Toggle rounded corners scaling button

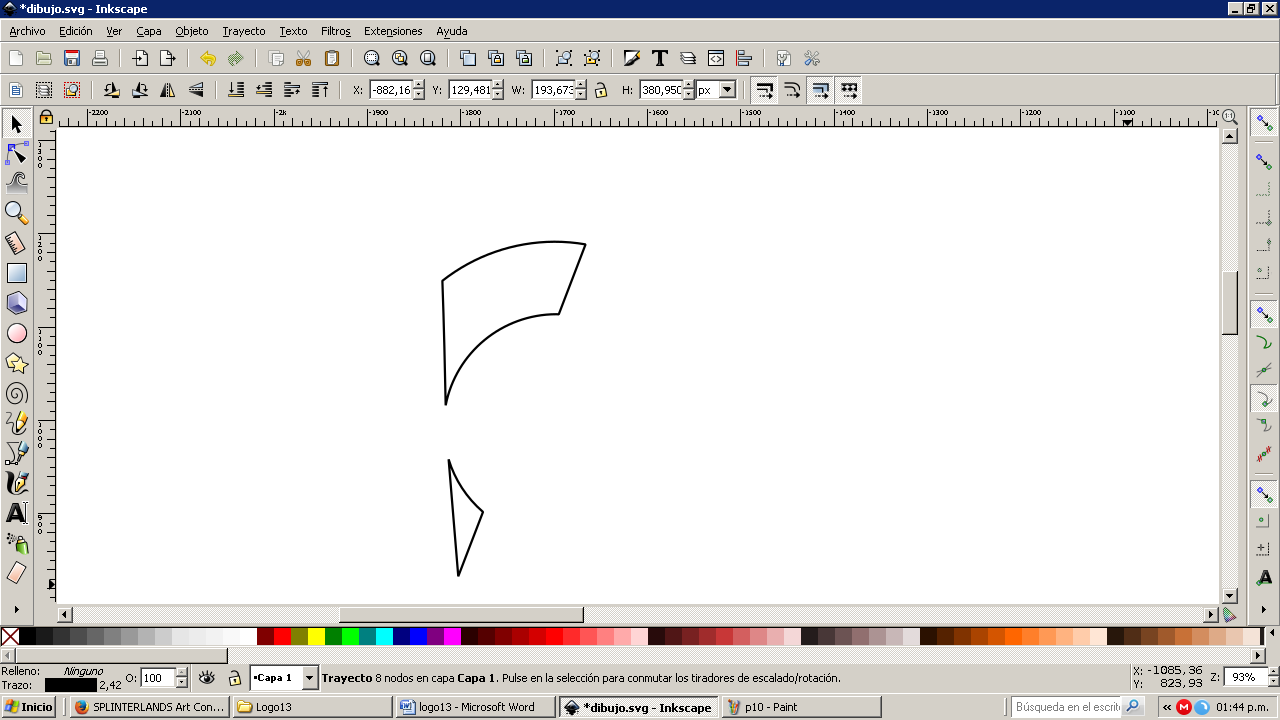tap(792, 90)
